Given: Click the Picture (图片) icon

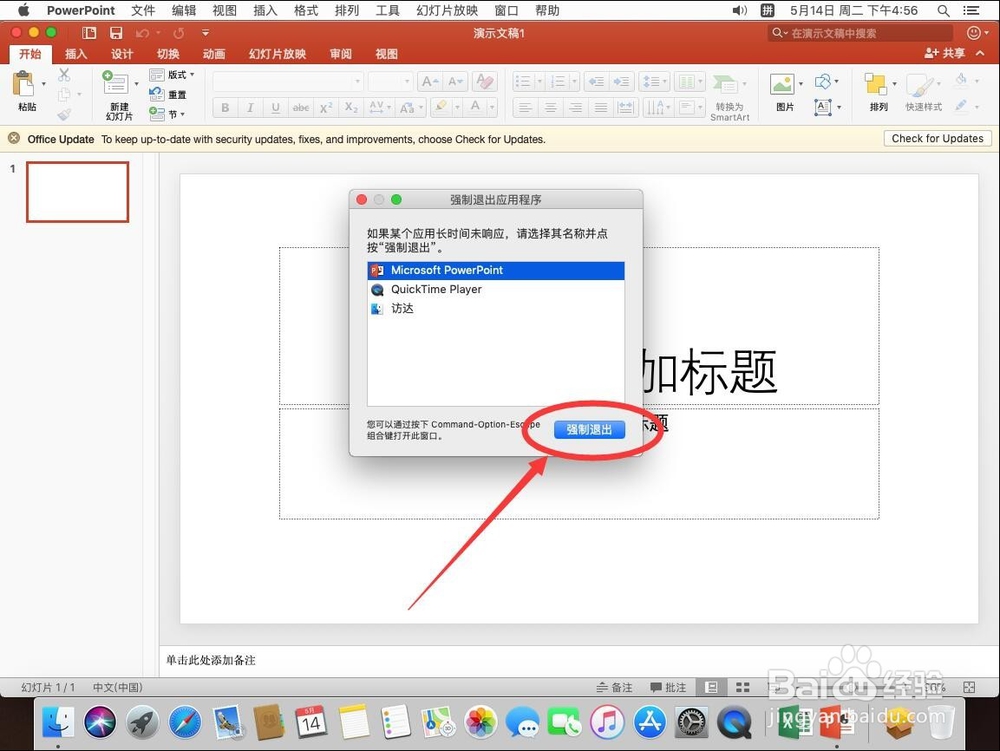Looking at the screenshot, I should 782,84.
